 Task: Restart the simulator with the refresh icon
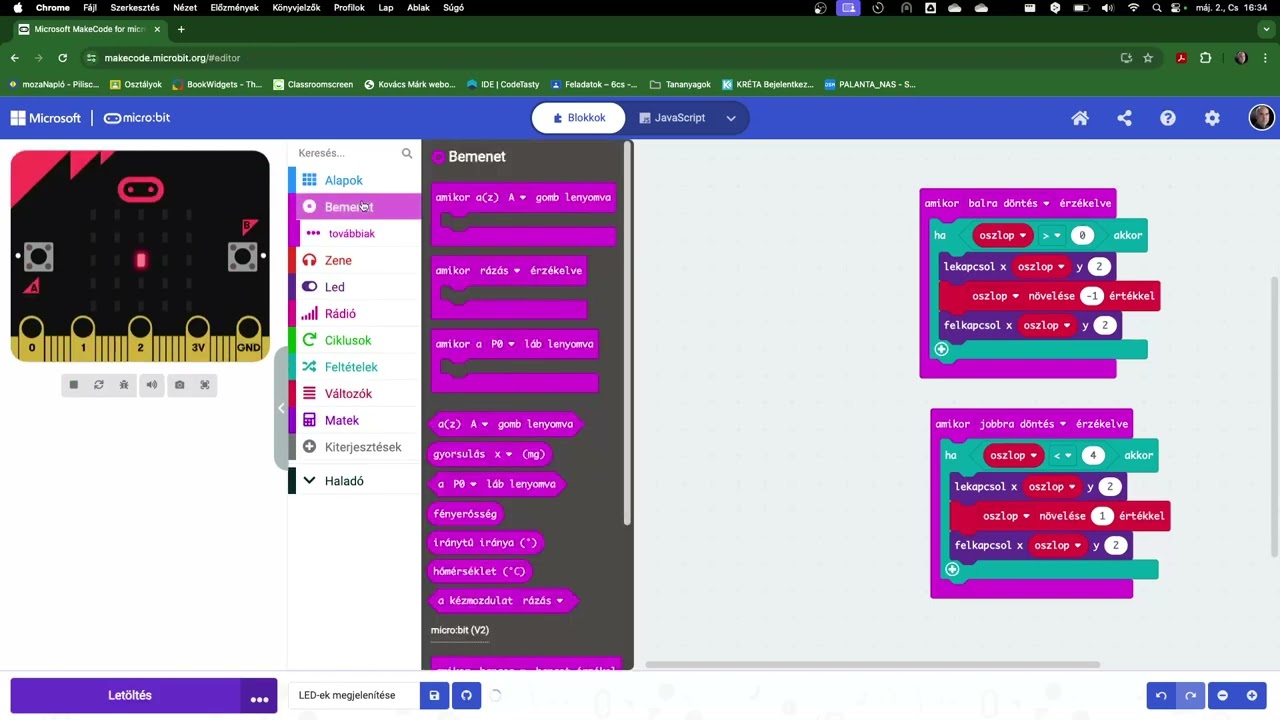(99, 385)
